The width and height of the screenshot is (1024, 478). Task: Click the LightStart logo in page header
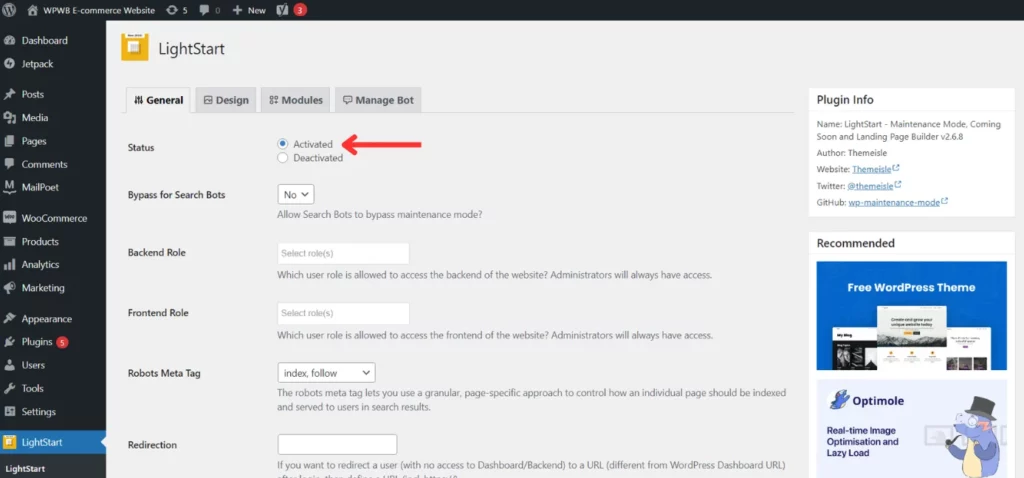135,48
